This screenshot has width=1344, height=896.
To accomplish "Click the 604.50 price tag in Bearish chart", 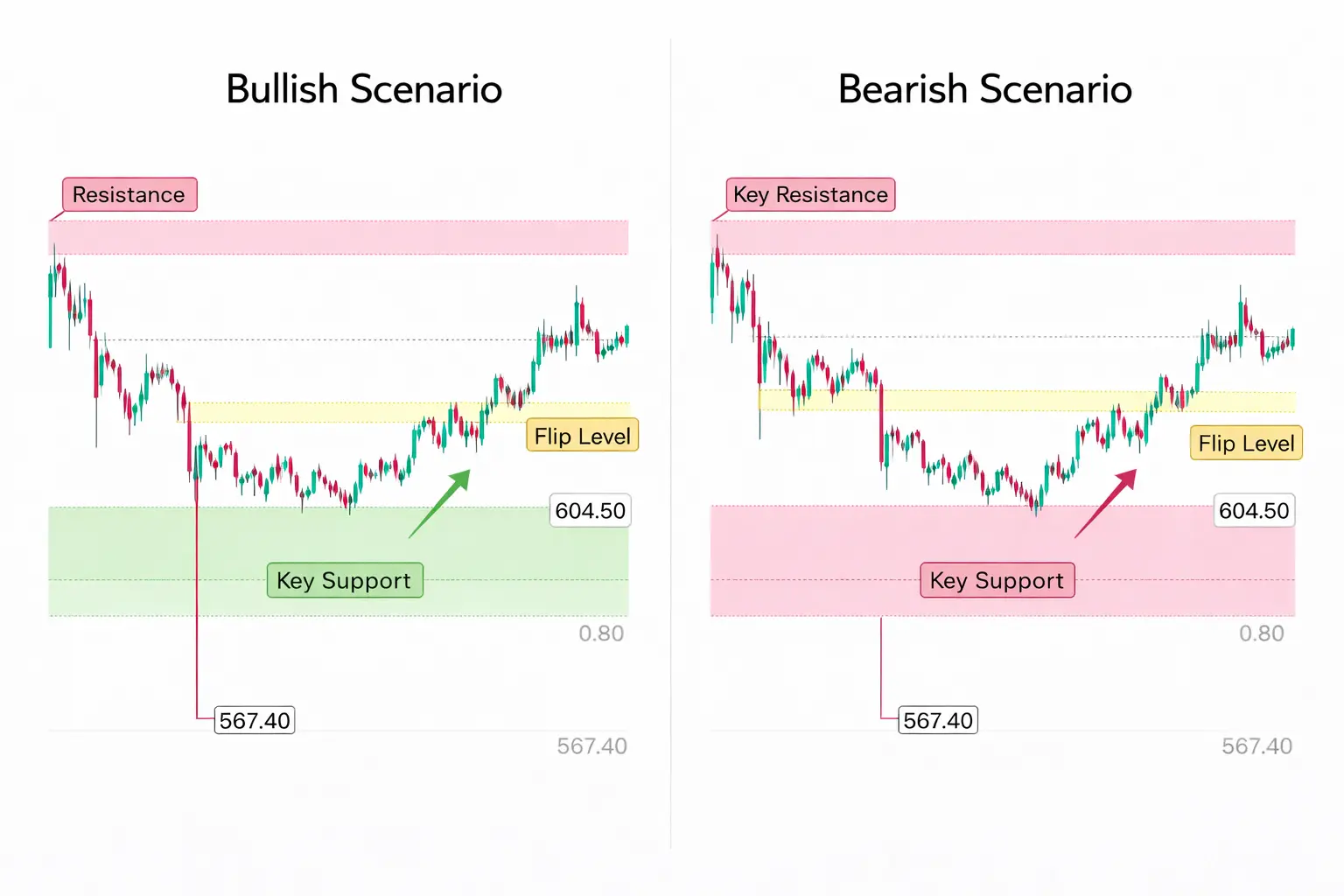I will coord(1254,511).
